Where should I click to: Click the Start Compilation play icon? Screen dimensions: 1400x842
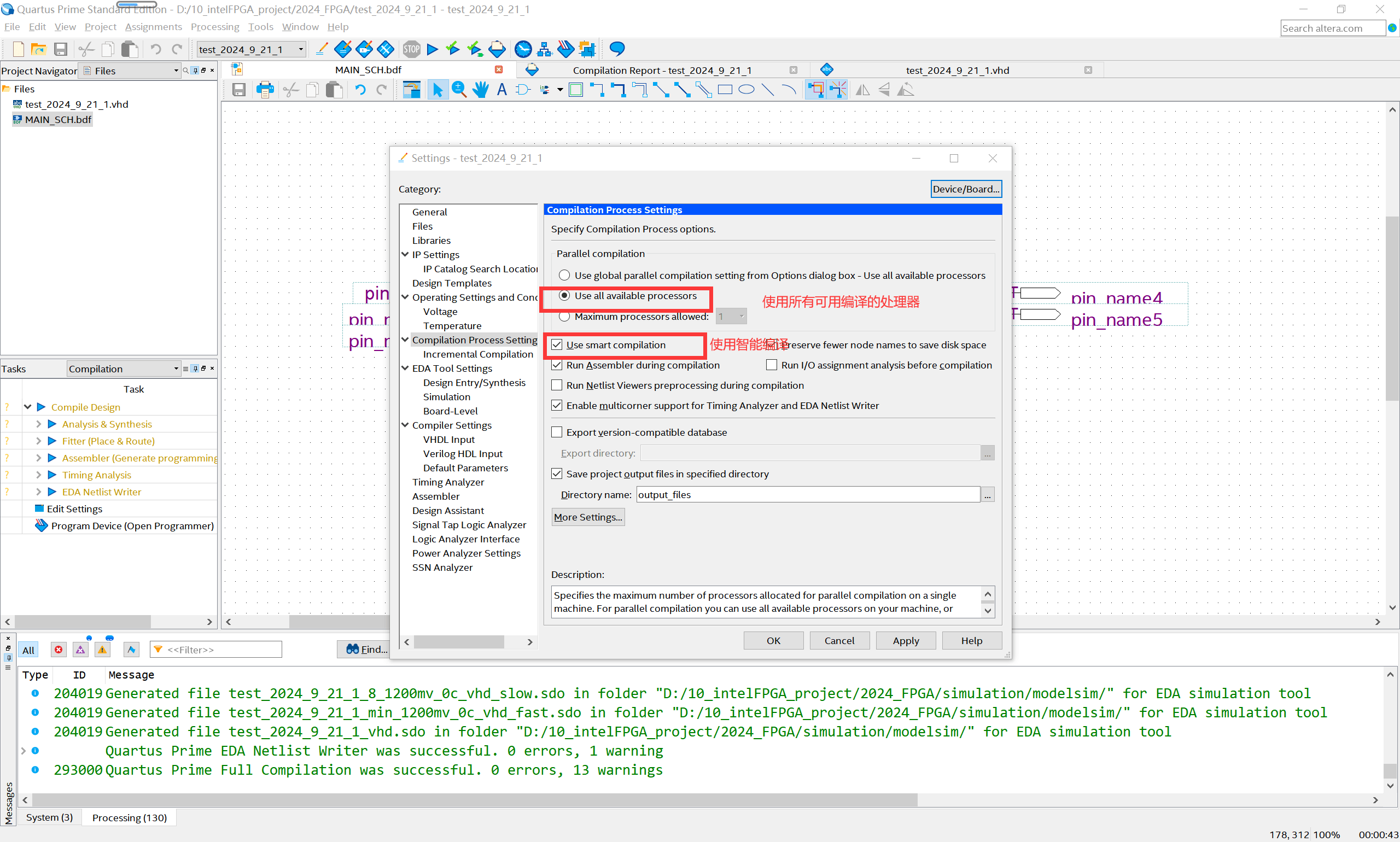tap(433, 49)
